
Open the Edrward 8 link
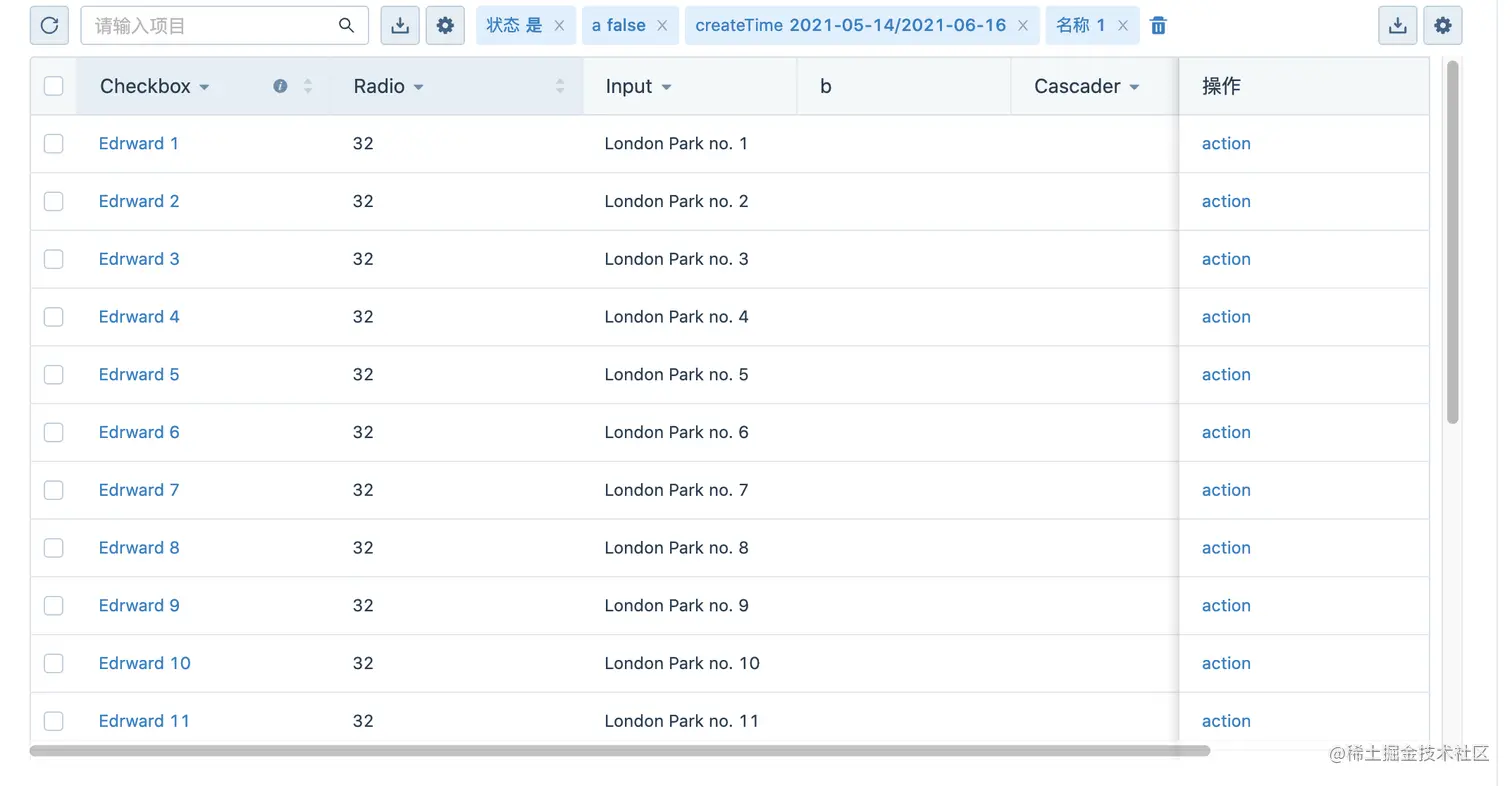[x=139, y=548]
